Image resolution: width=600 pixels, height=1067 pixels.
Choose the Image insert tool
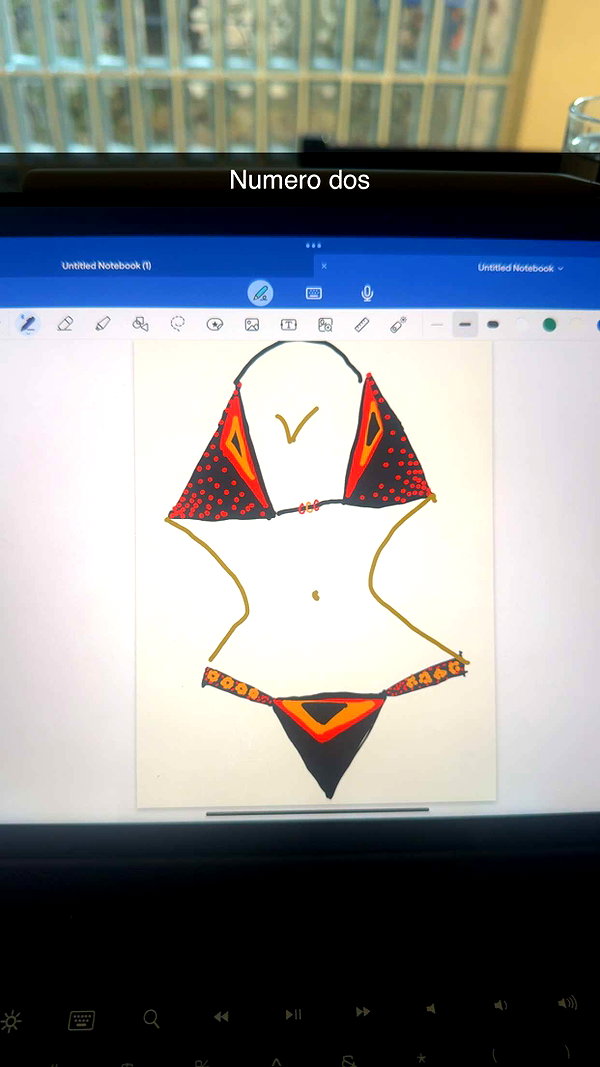252,325
